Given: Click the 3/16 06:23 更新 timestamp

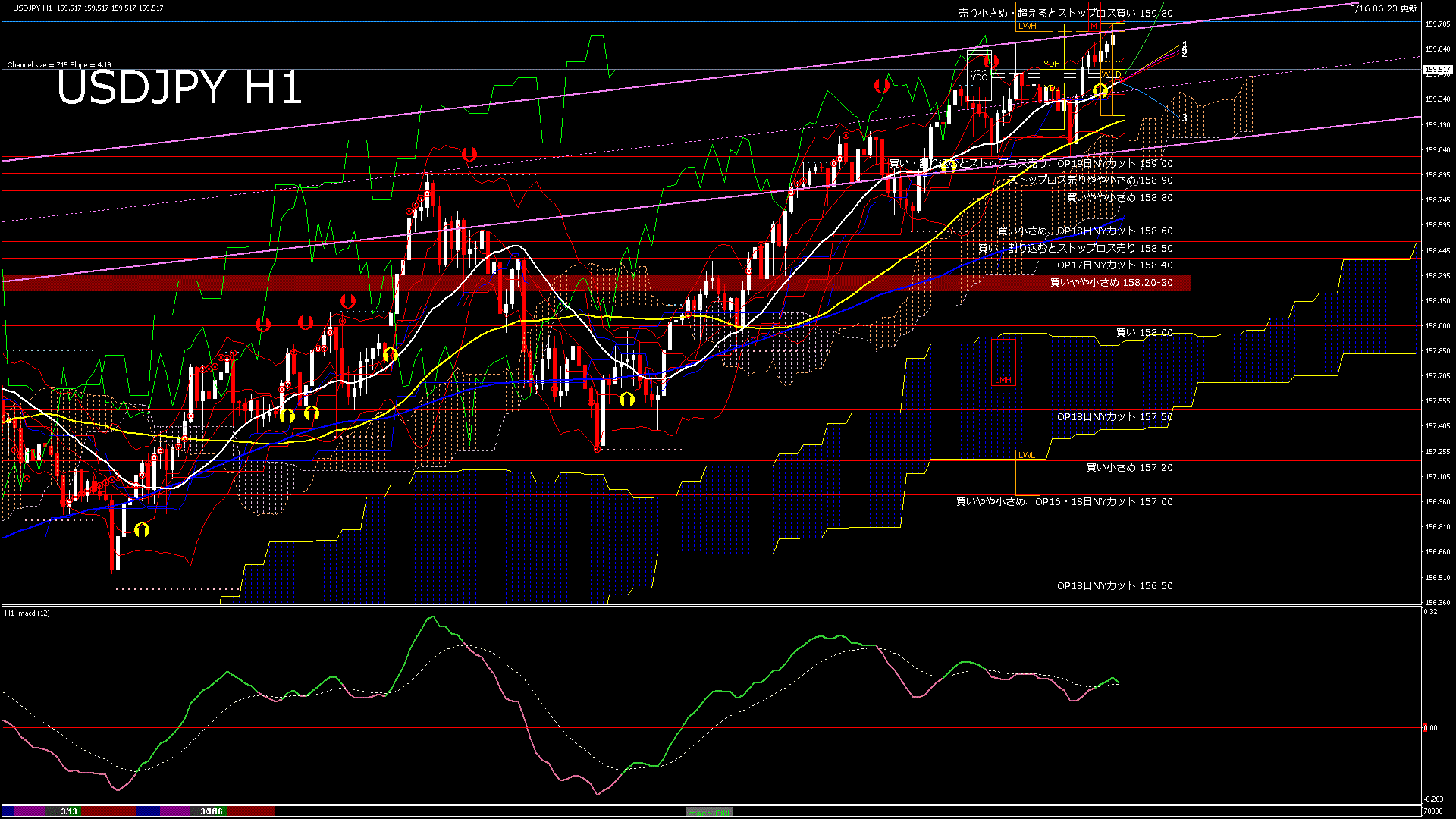Looking at the screenshot, I should point(1383,8).
